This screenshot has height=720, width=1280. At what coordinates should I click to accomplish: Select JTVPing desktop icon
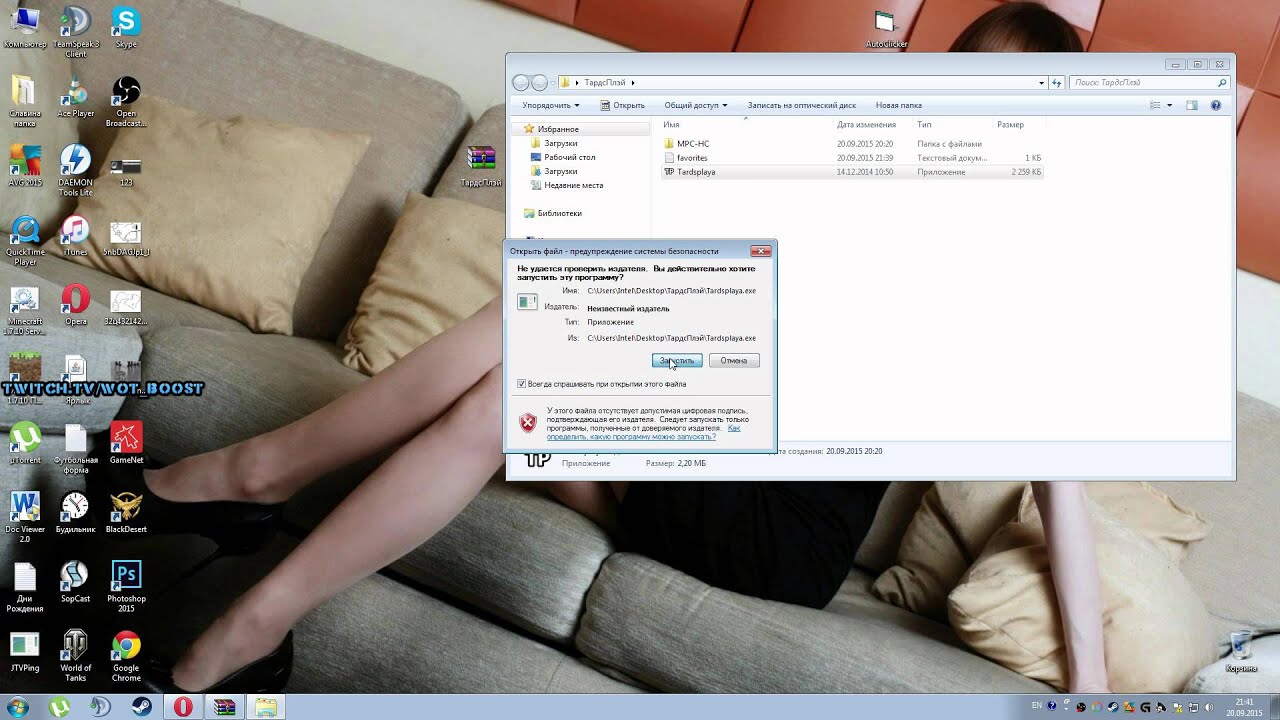click(x=25, y=652)
